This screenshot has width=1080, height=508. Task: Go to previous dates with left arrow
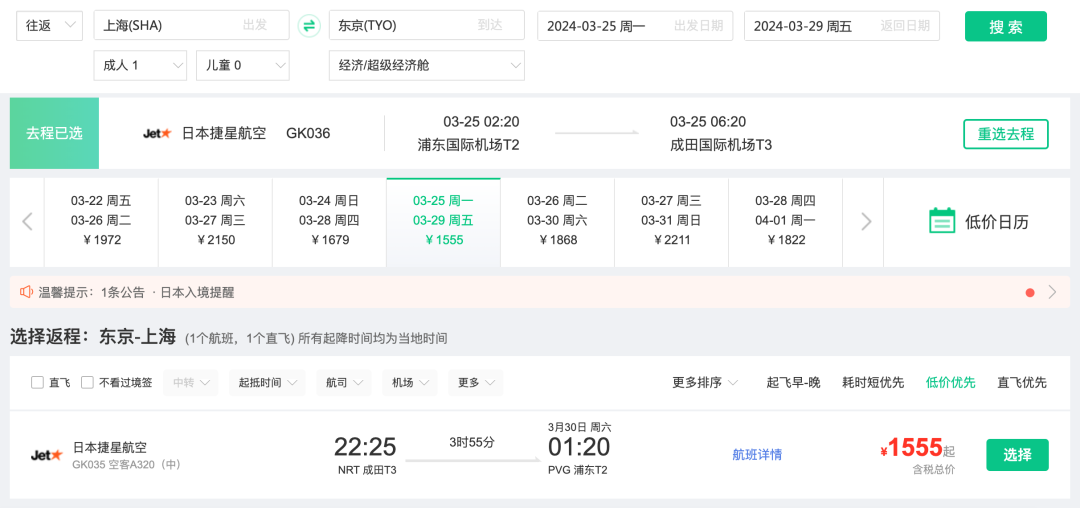28,222
